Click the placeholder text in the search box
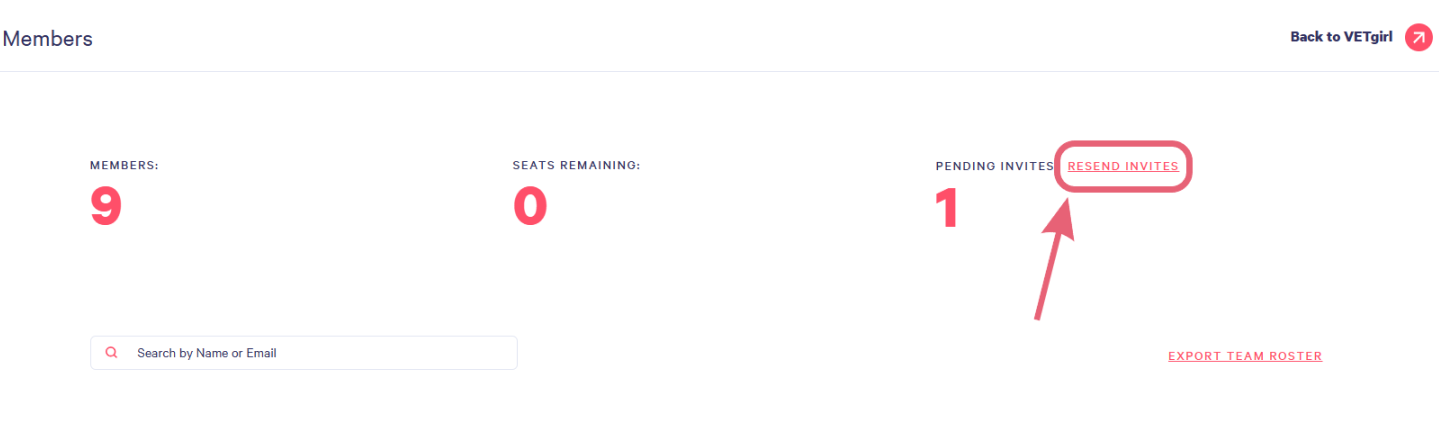The height and width of the screenshot is (445, 1439). (206, 353)
